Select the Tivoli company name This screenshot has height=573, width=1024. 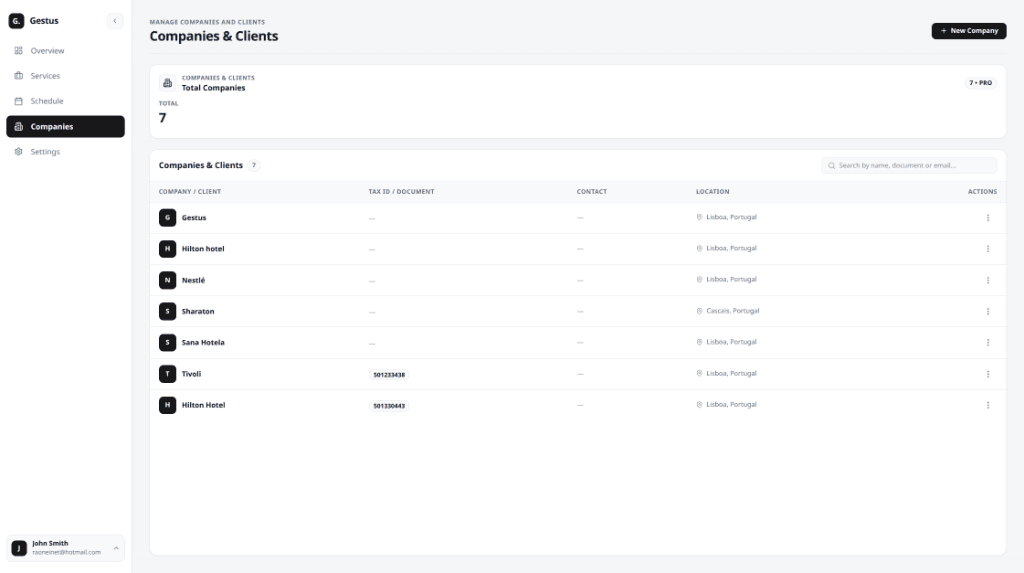click(191, 374)
